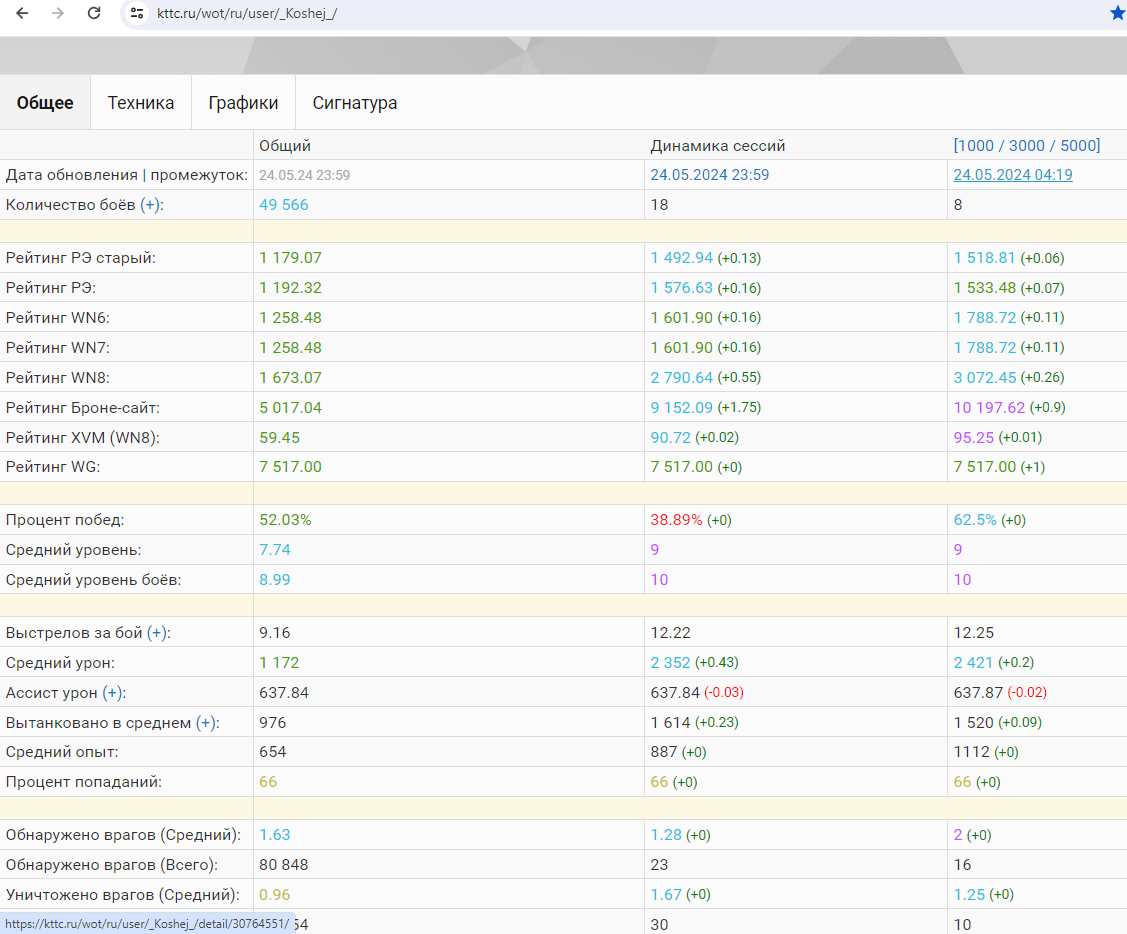Screen dimensions: 1127x934
Task: Reload the current page
Action: (94, 13)
